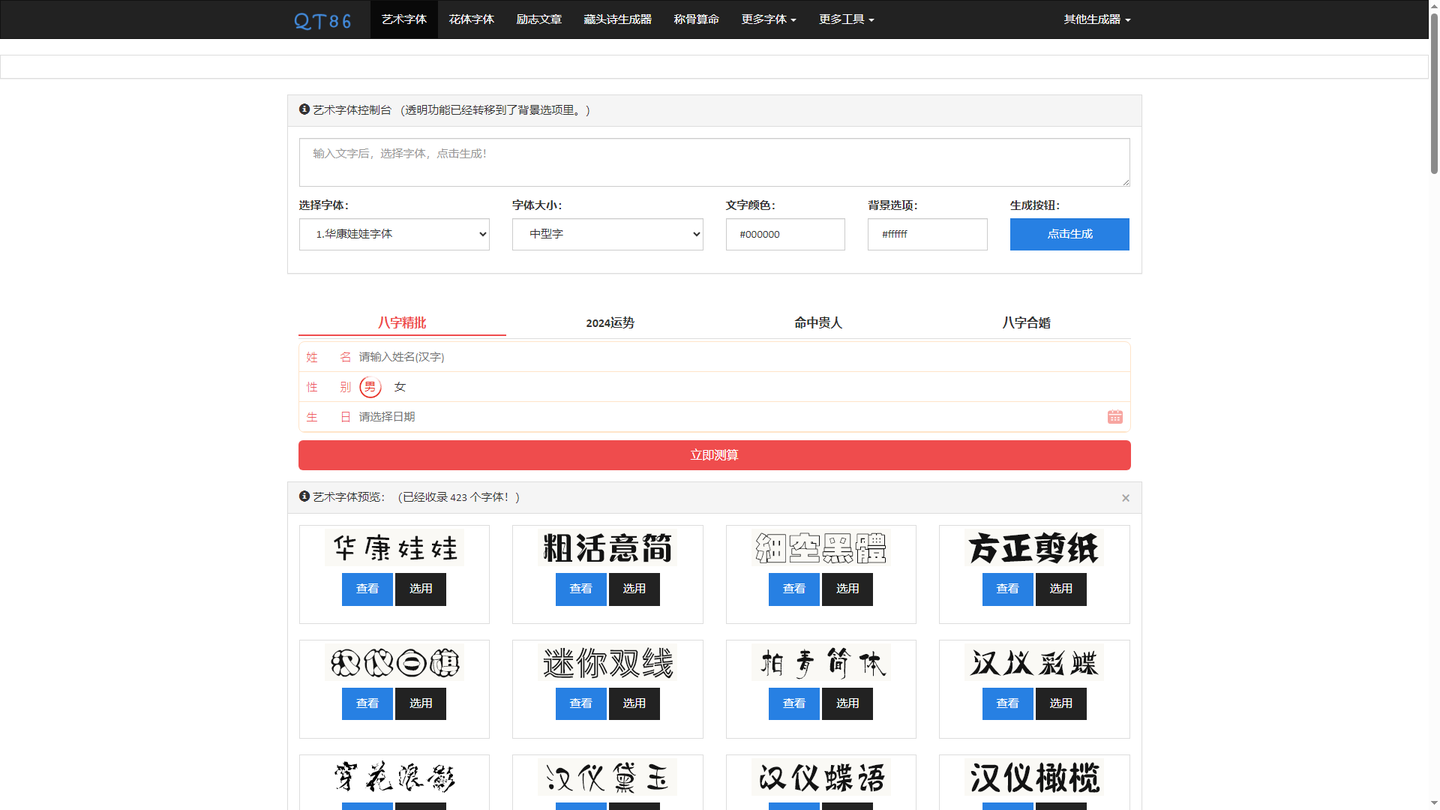Viewport: 1440px width, 810px height.
Task: Click the QT86 site logo
Action: pyautogui.click(x=322, y=20)
